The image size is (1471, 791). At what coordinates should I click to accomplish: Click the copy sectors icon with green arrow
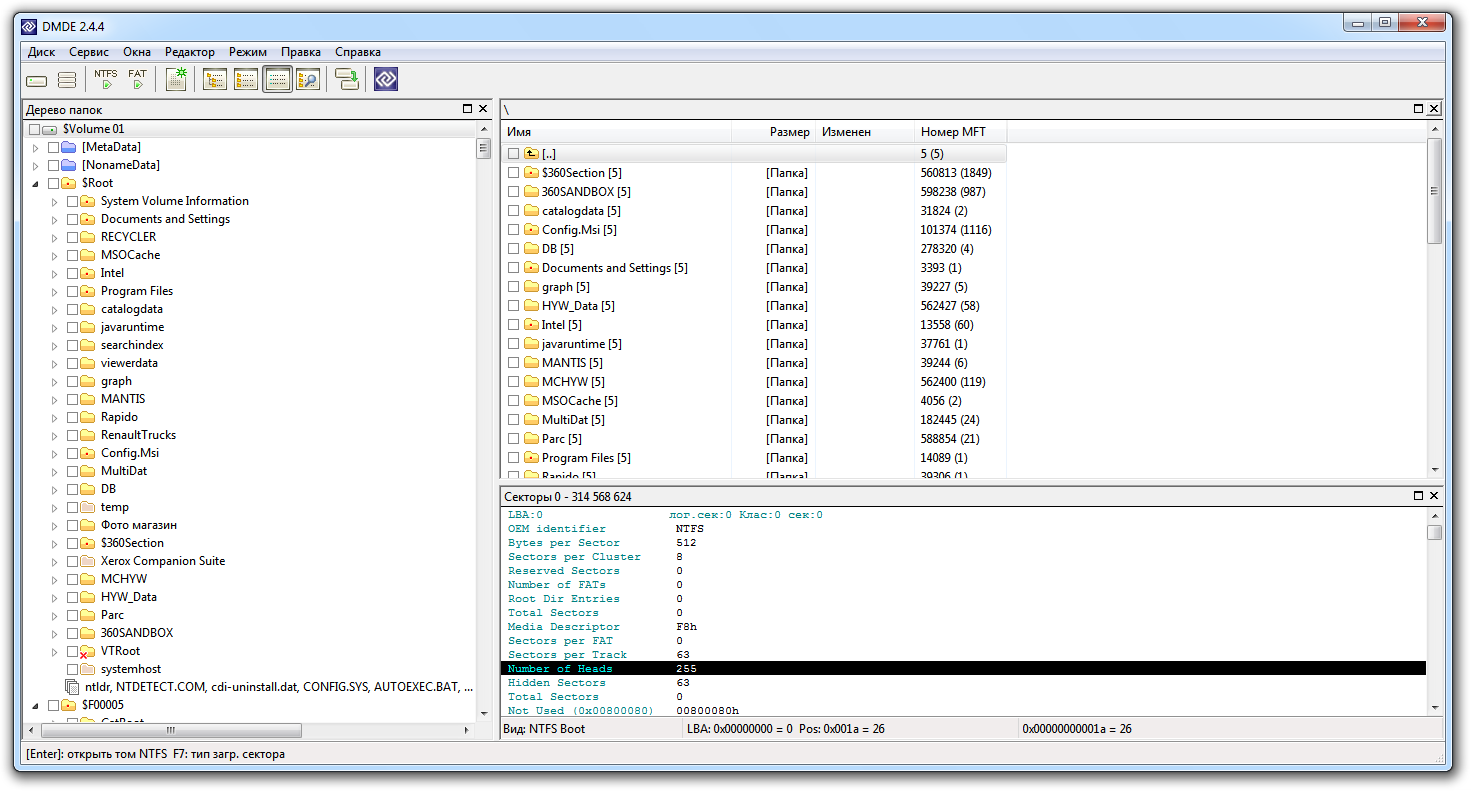click(x=347, y=80)
